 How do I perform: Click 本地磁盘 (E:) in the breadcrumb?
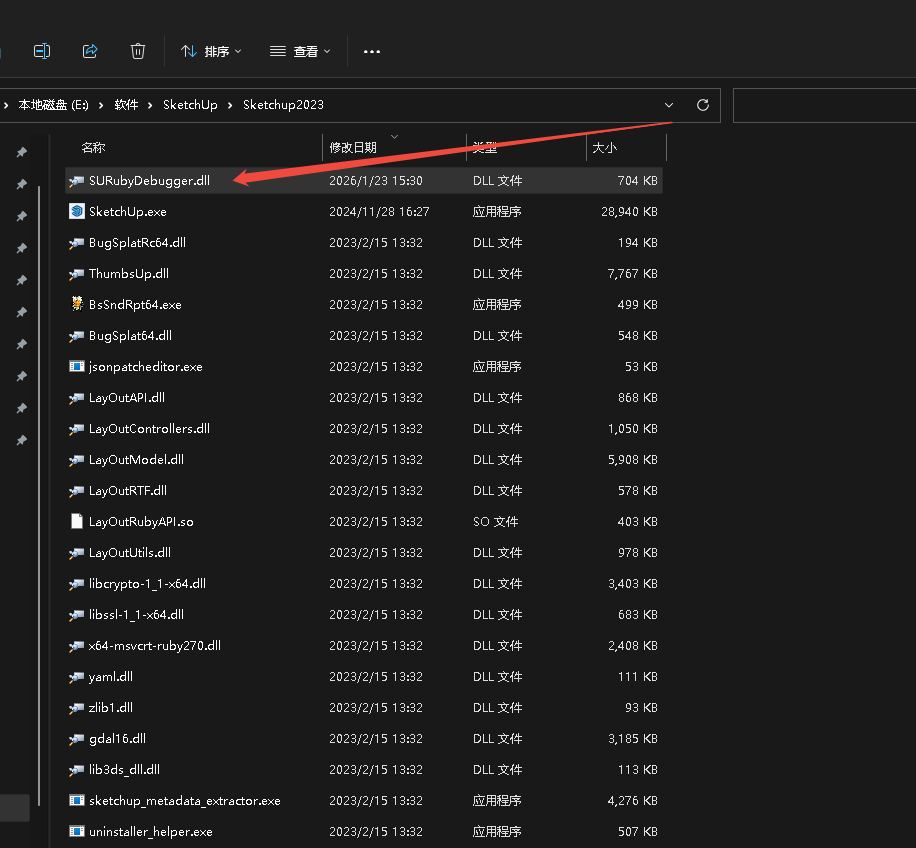[x=53, y=105]
